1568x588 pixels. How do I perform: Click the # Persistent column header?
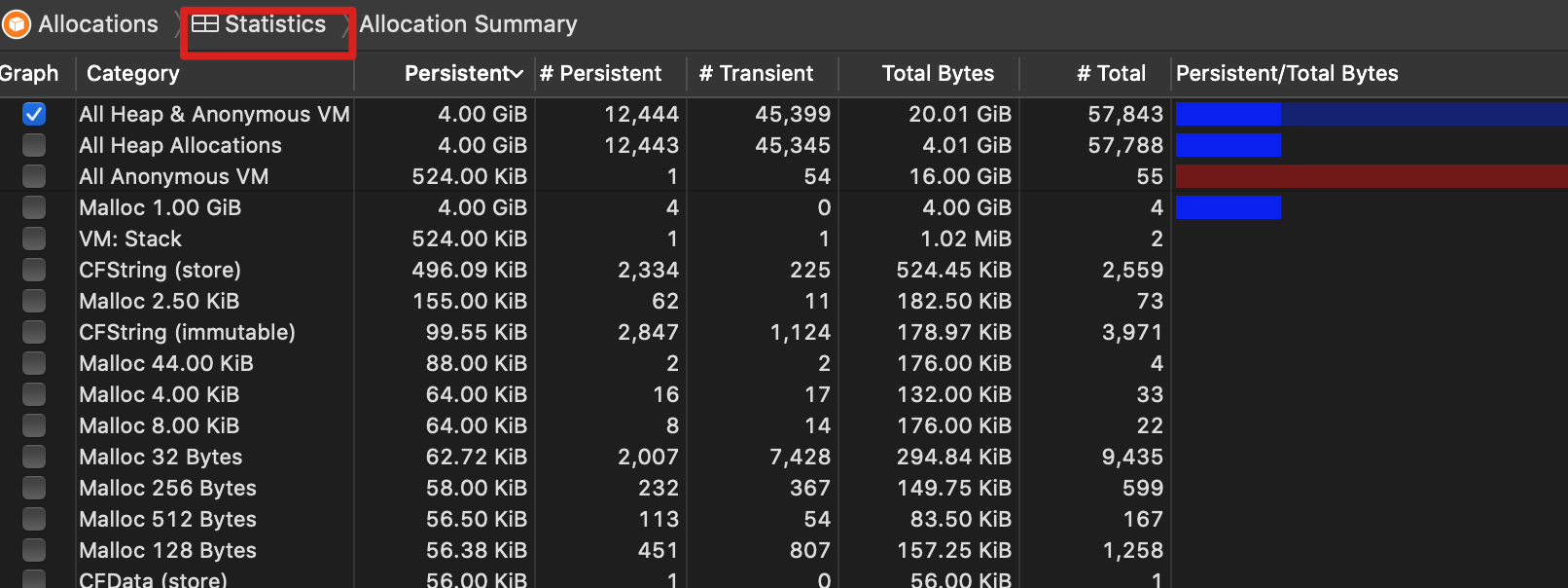click(x=600, y=73)
